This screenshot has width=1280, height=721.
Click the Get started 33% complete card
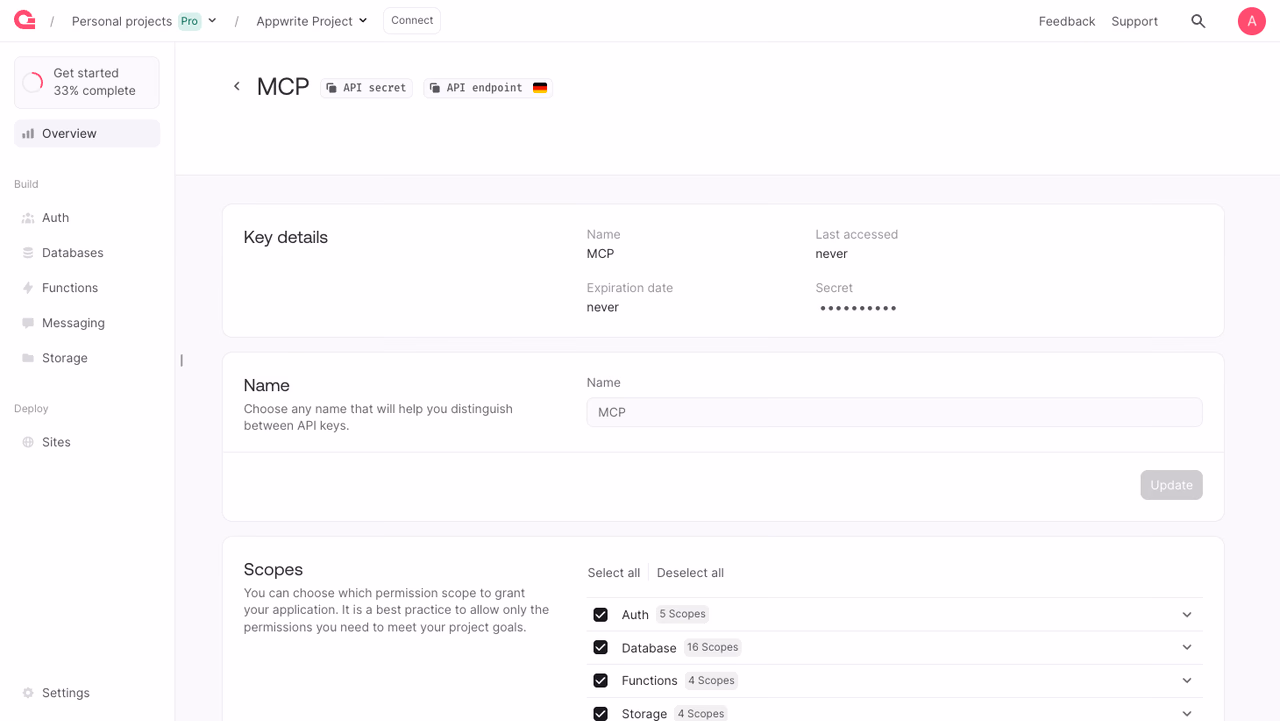click(x=87, y=82)
